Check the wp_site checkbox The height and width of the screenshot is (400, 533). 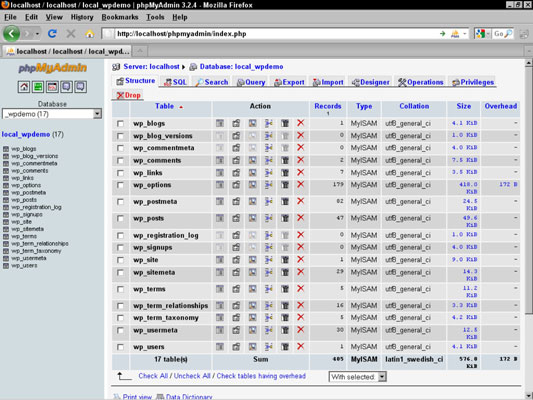[x=120, y=260]
